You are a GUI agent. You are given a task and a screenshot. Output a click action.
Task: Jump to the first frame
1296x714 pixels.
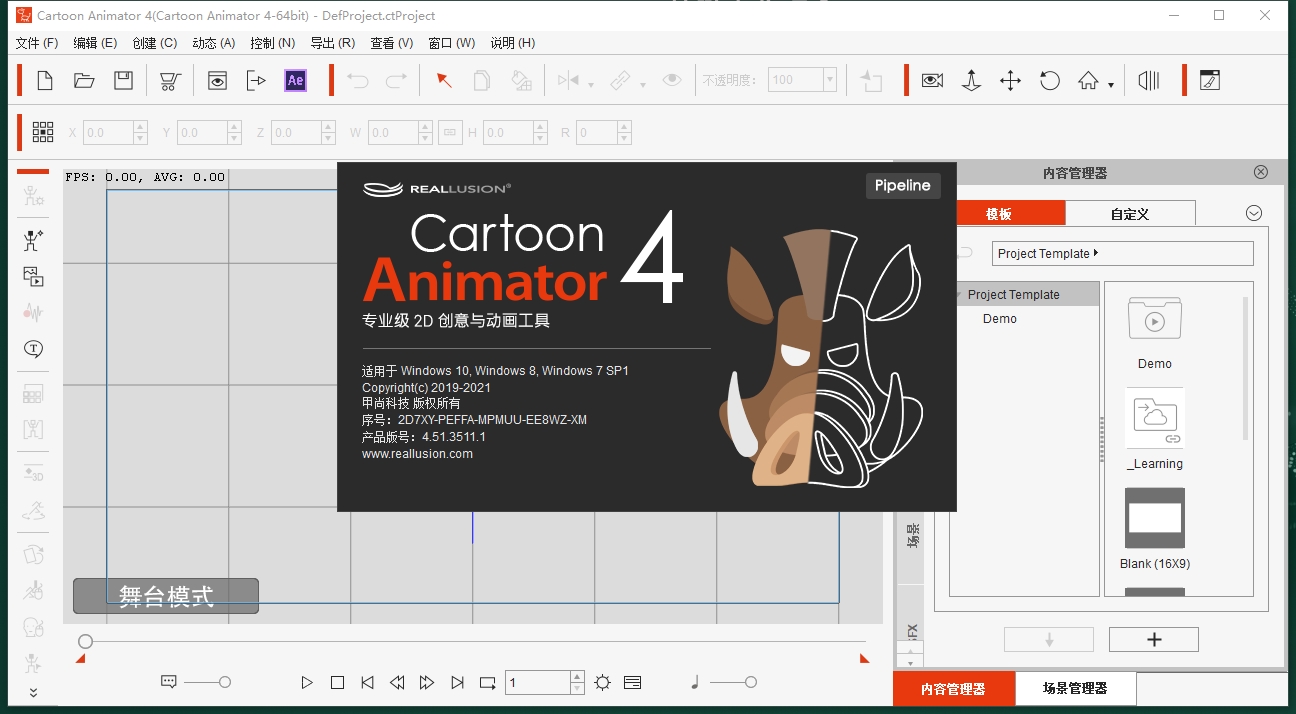tap(367, 682)
